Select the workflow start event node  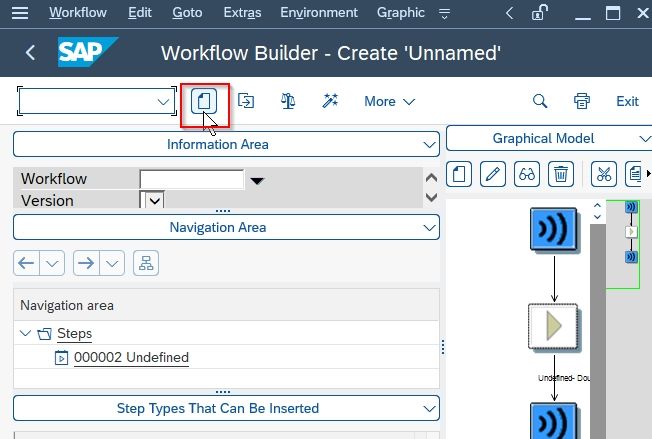tap(553, 229)
